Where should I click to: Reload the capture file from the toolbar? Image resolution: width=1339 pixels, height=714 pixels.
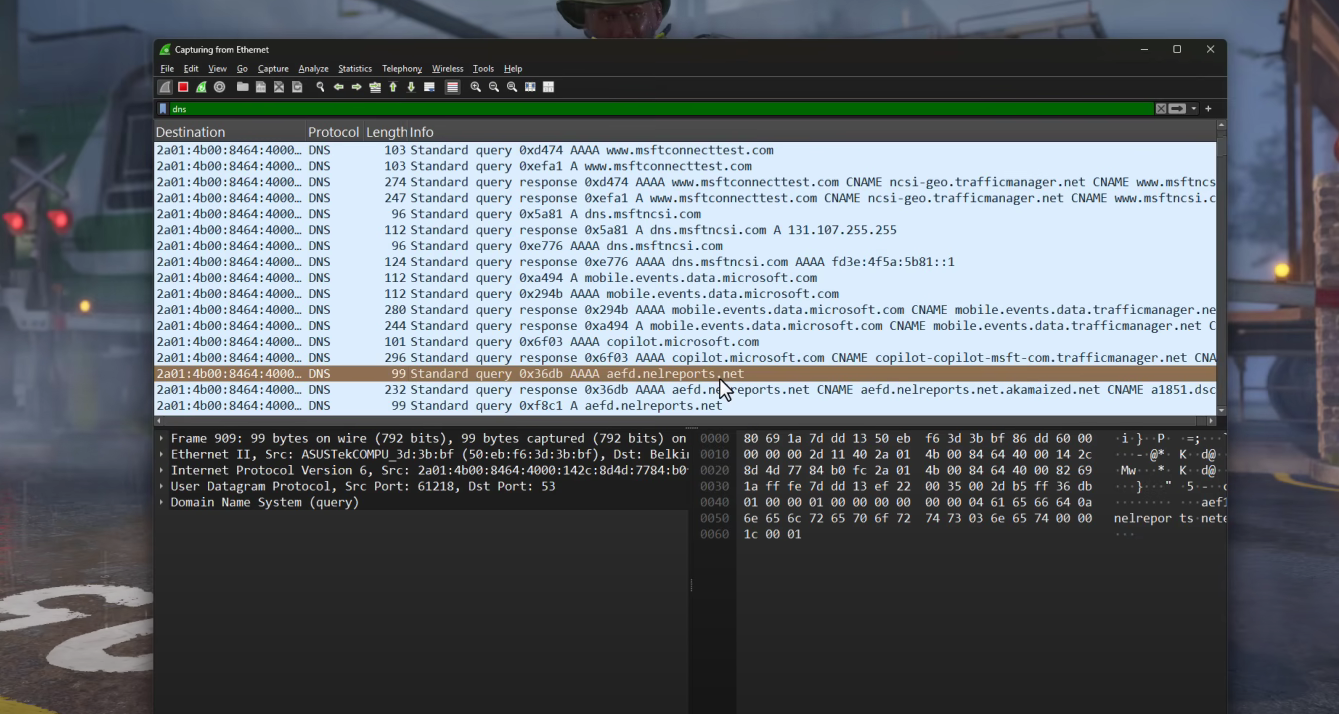pos(297,87)
